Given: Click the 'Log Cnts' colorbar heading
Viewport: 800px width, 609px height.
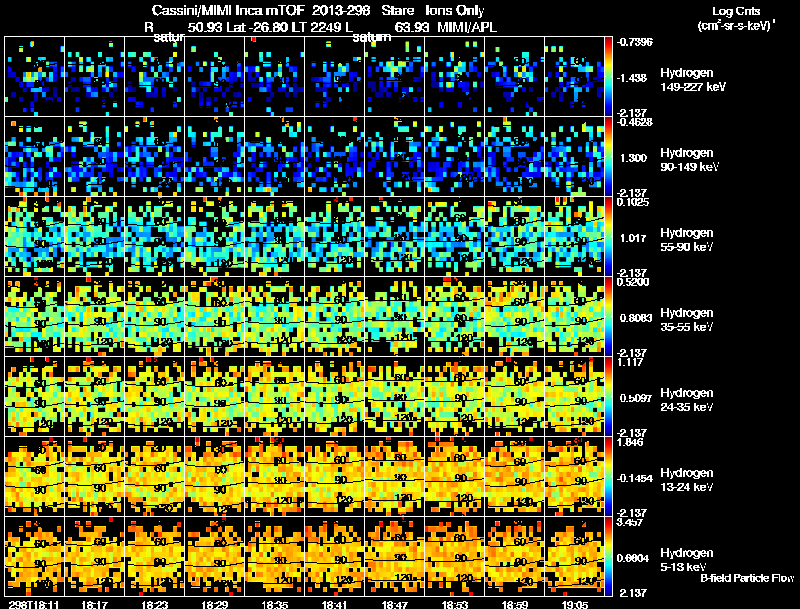Looking at the screenshot, I should coord(736,11).
